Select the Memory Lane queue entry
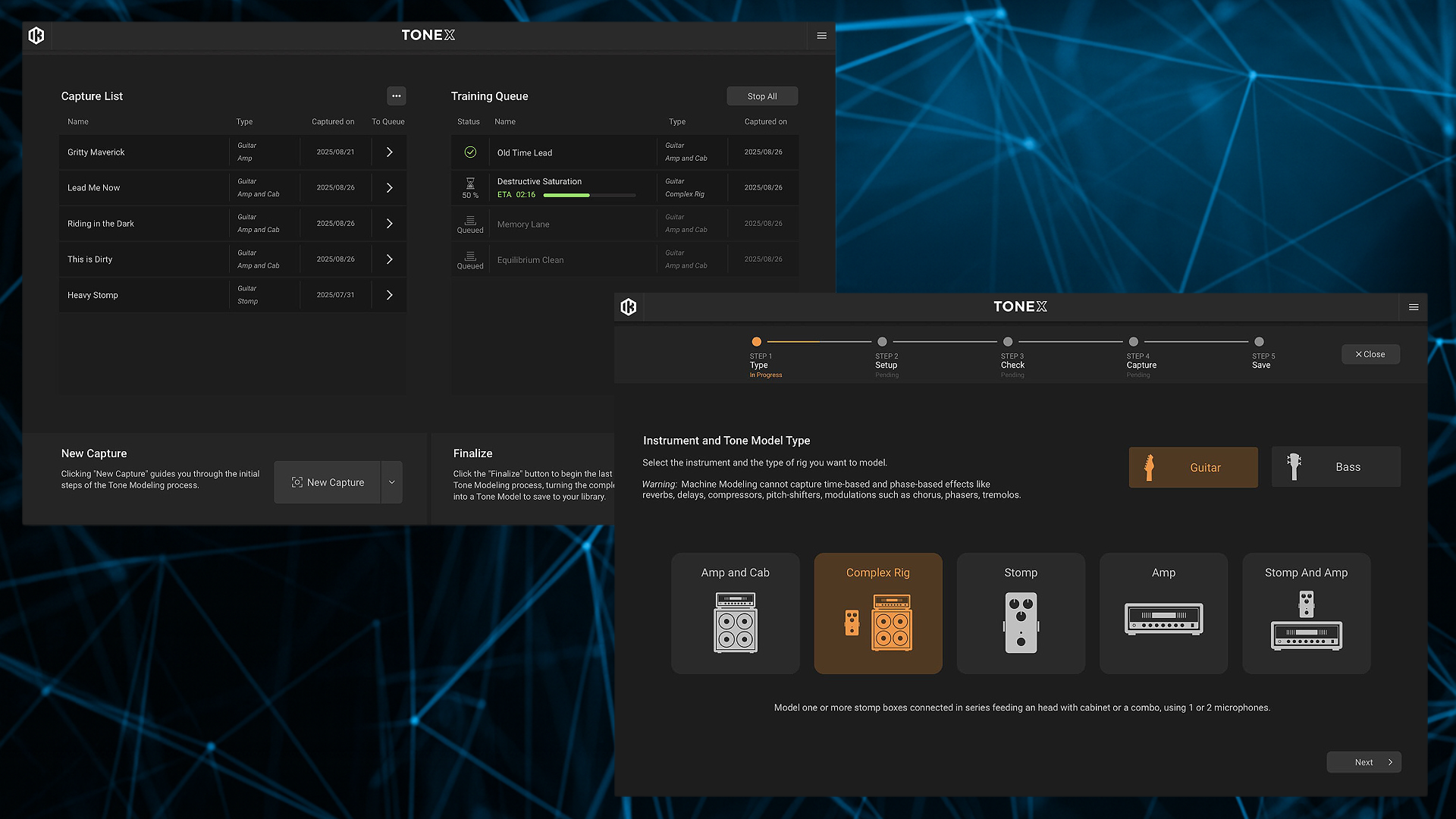This screenshot has height=819, width=1456. (625, 224)
